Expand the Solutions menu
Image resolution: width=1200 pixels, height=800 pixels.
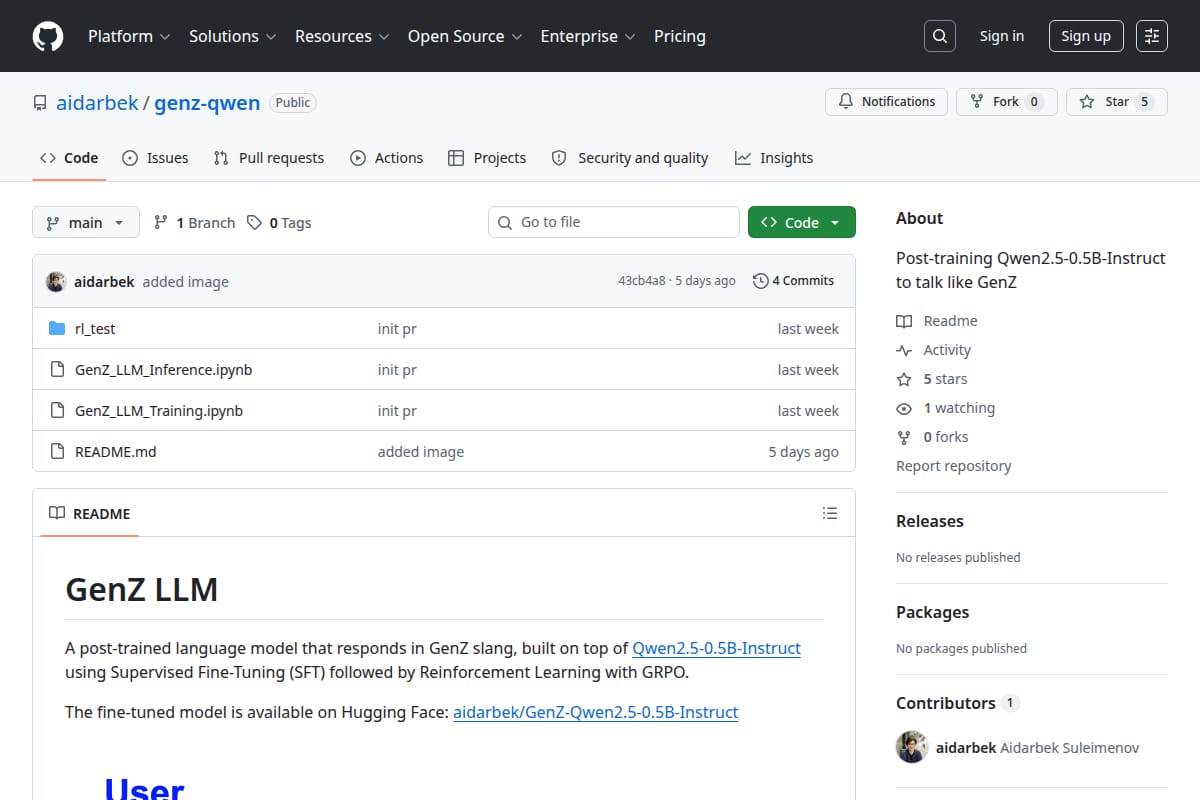click(232, 36)
